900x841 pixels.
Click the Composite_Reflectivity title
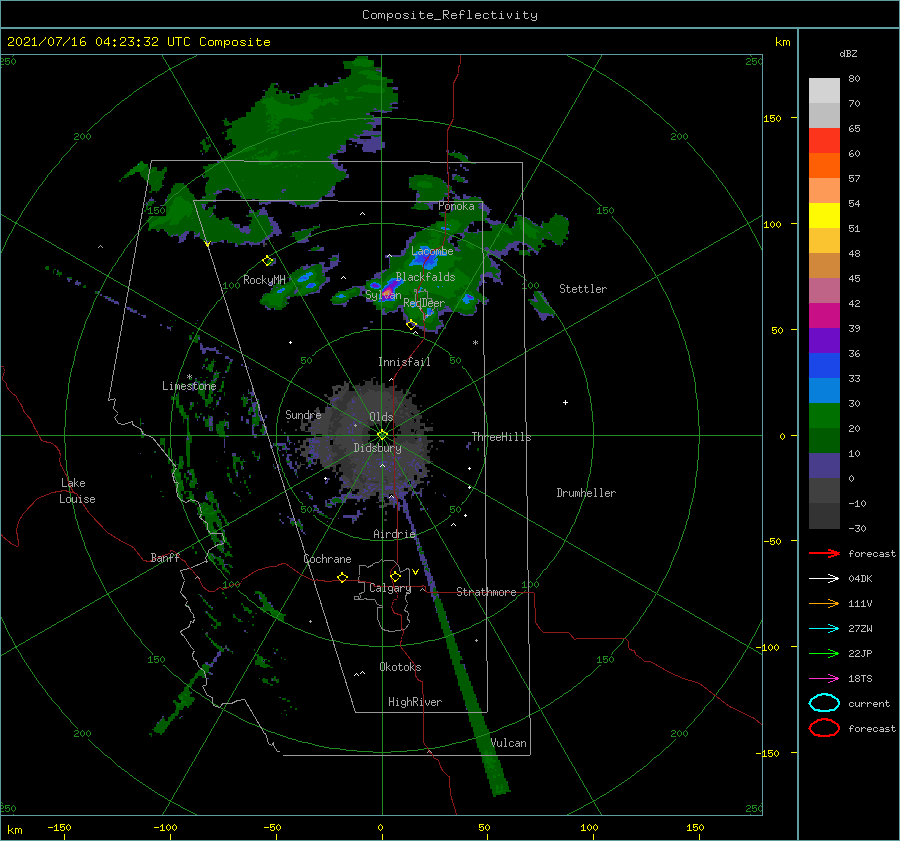tap(450, 15)
